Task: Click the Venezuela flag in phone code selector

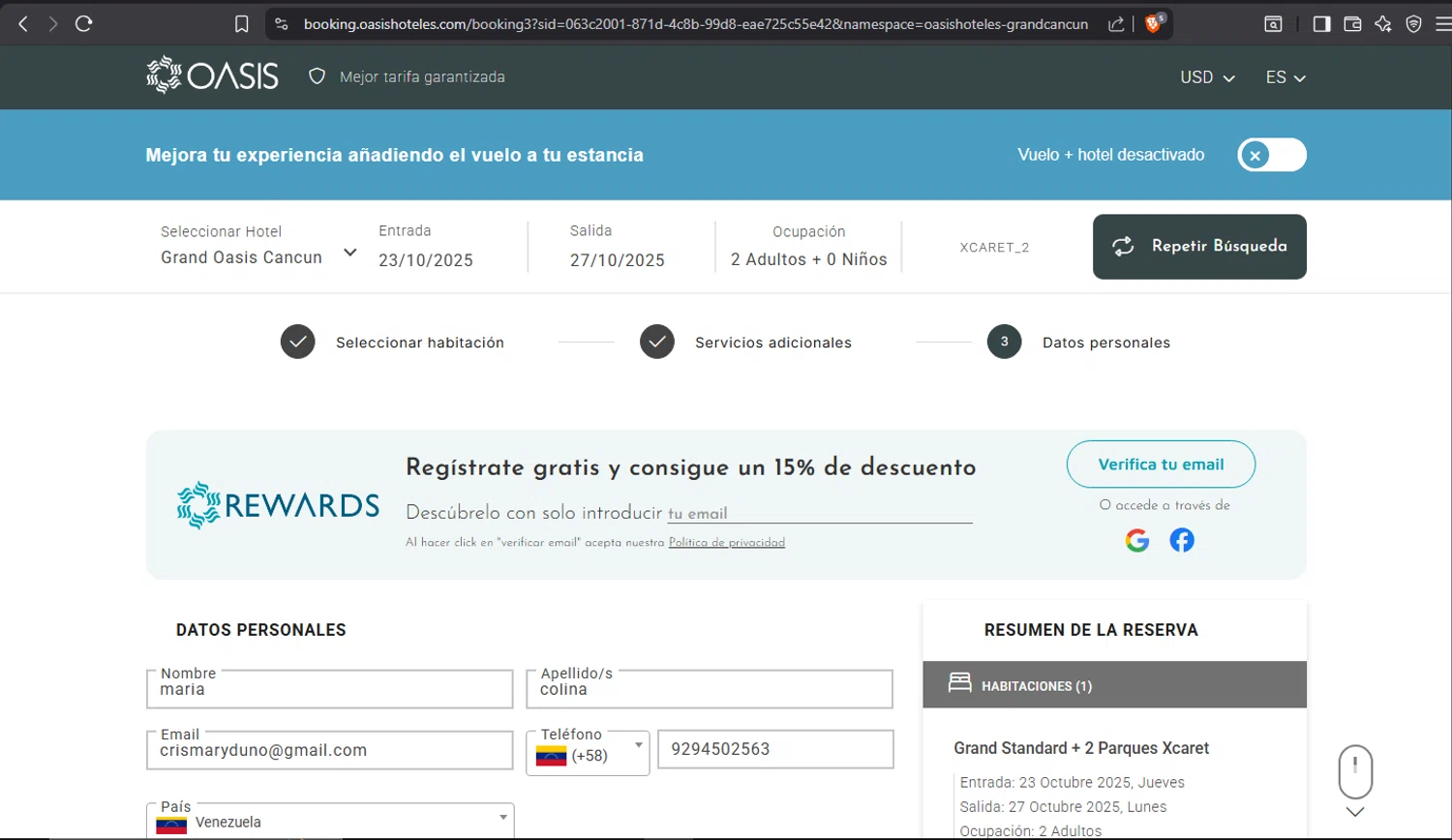Action: coord(551,756)
